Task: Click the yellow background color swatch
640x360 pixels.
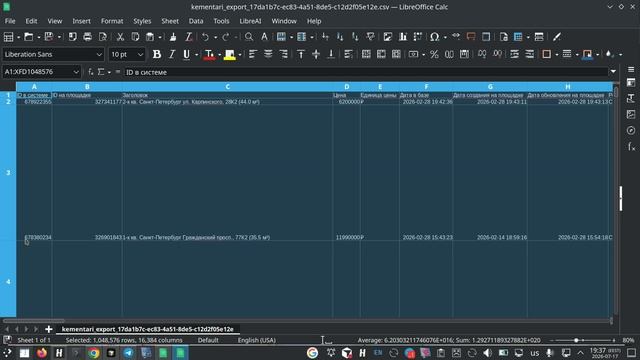Action: pyautogui.click(x=230, y=54)
